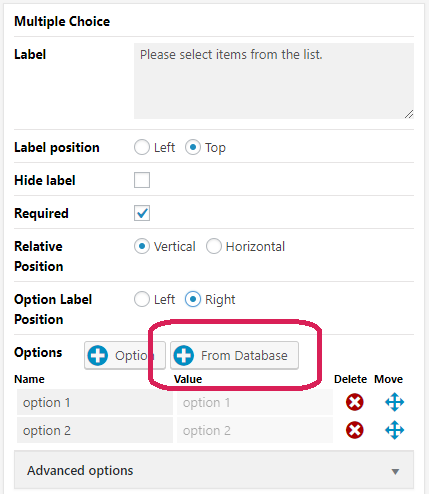
Task: Choose Horizontal relative position
Action: [214, 246]
